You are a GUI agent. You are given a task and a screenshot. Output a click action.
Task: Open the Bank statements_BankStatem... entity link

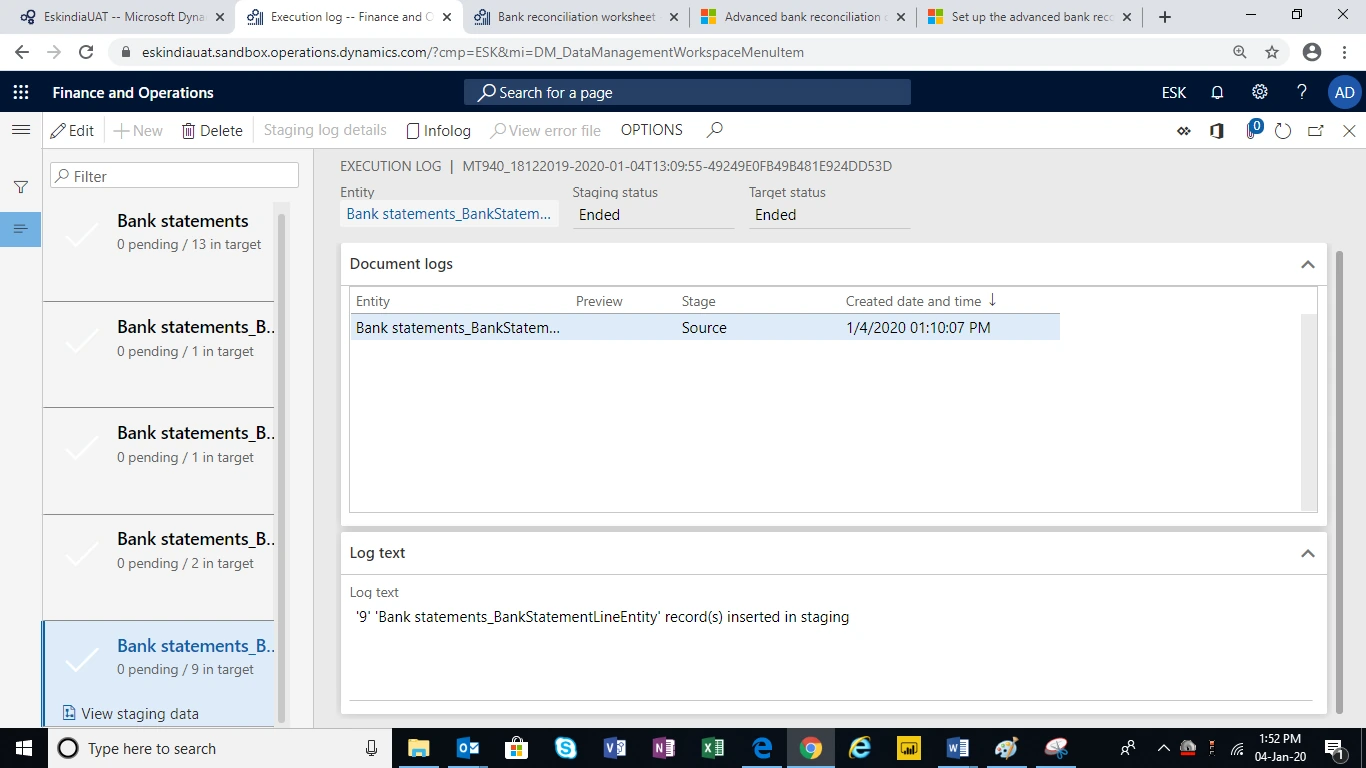[x=449, y=214]
